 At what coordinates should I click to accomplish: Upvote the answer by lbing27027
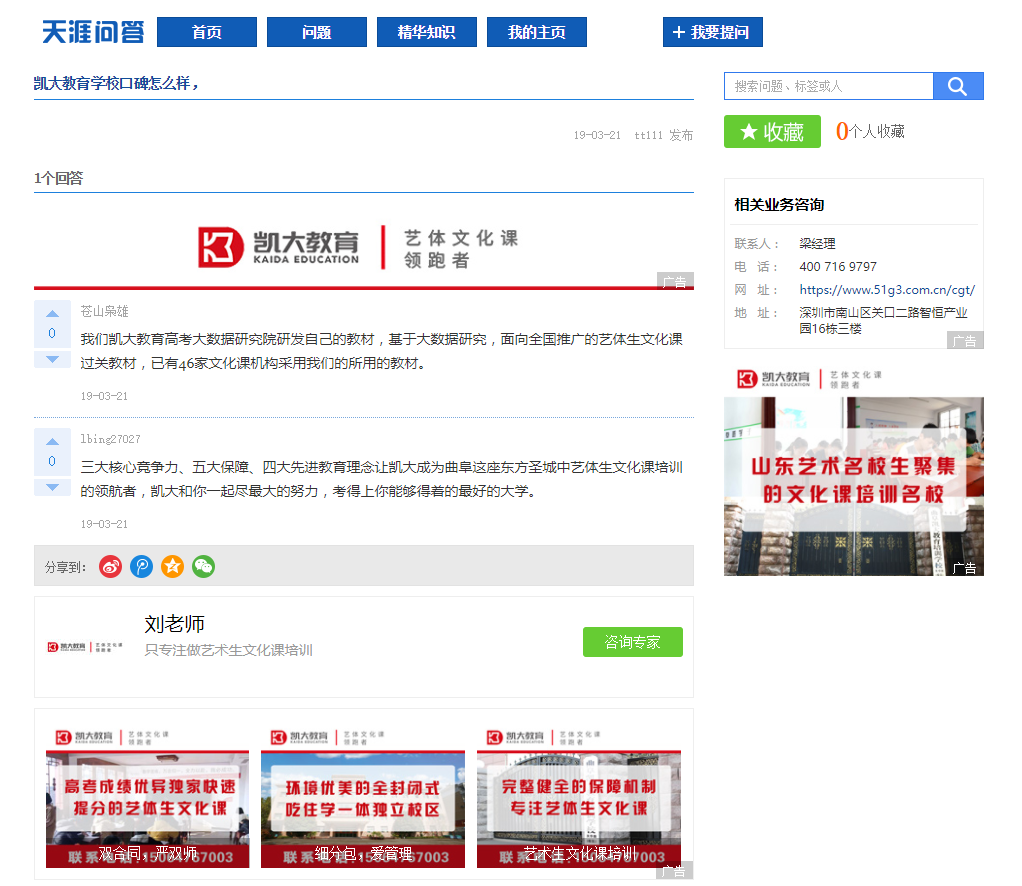[52, 441]
